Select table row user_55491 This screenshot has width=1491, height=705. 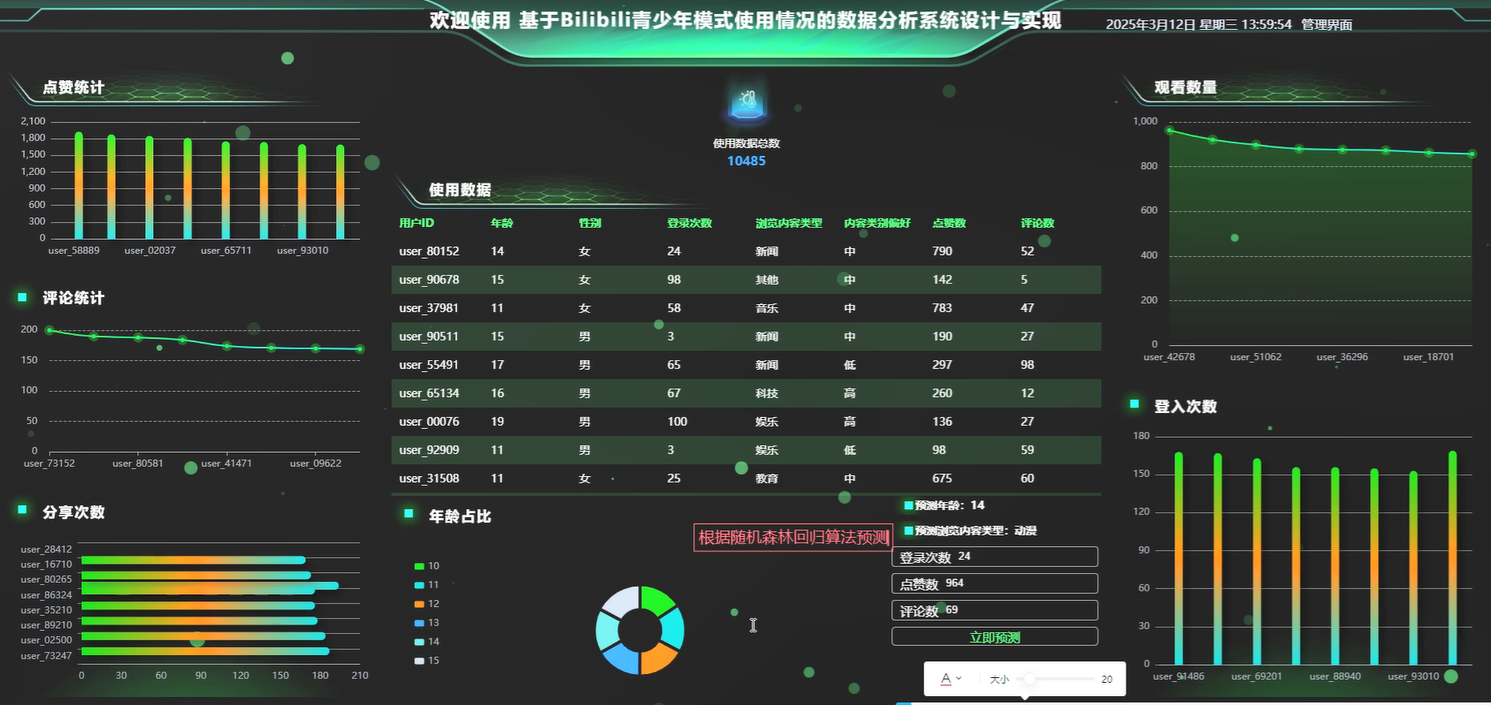click(746, 365)
